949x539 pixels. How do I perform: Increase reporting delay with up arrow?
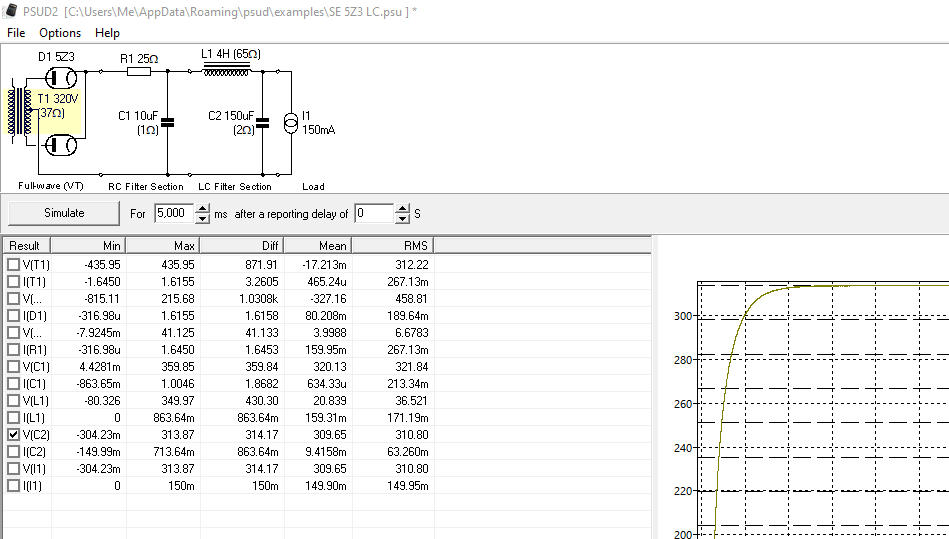(x=402, y=209)
